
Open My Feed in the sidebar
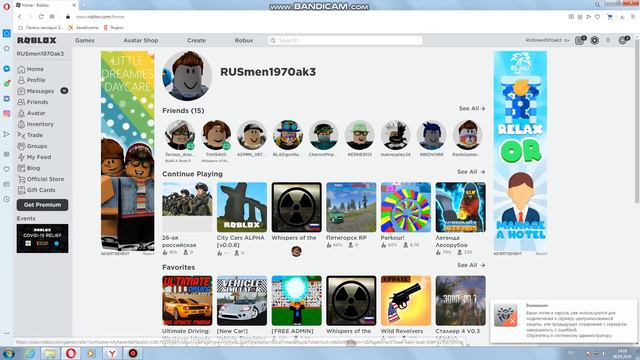click(x=34, y=157)
